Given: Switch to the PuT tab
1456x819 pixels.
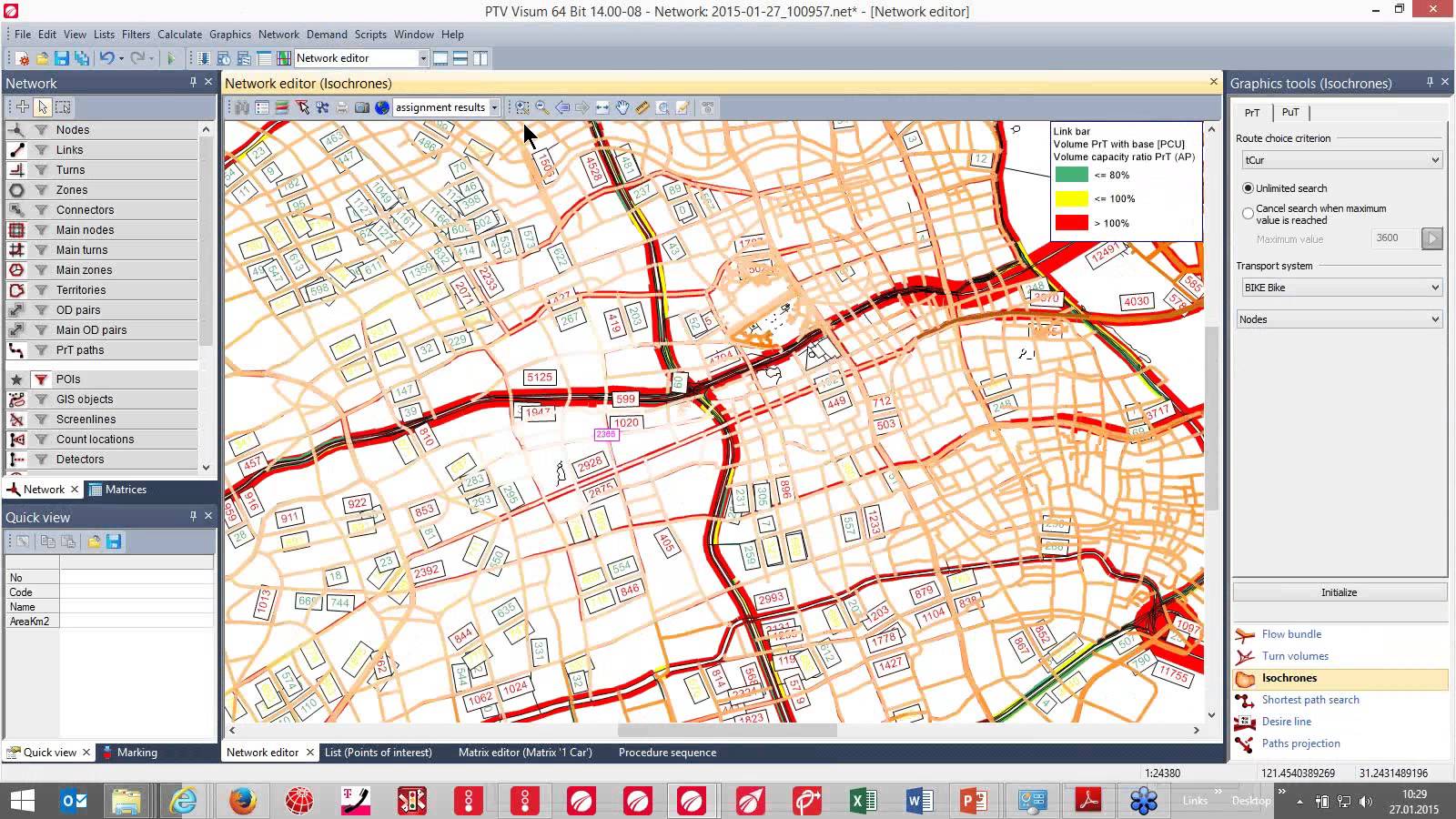Looking at the screenshot, I should [x=1290, y=113].
